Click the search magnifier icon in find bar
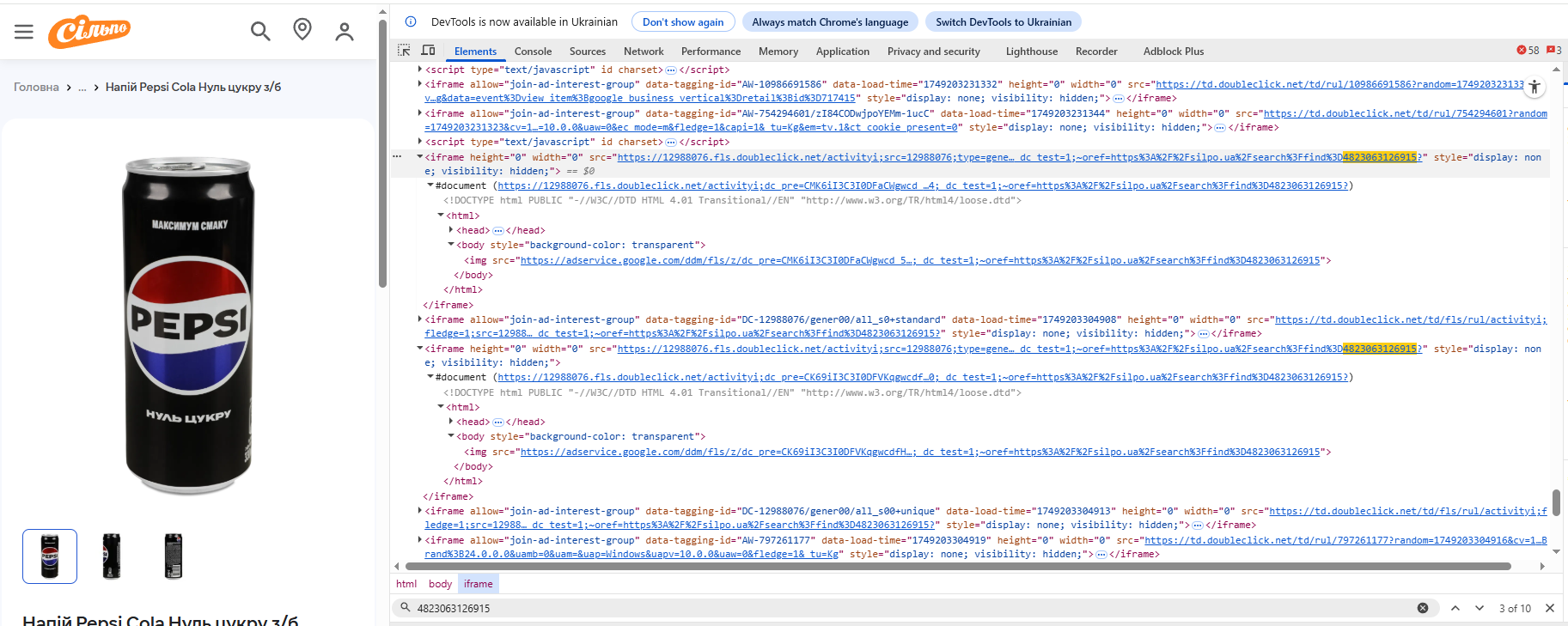The width and height of the screenshot is (1568, 626). [405, 607]
